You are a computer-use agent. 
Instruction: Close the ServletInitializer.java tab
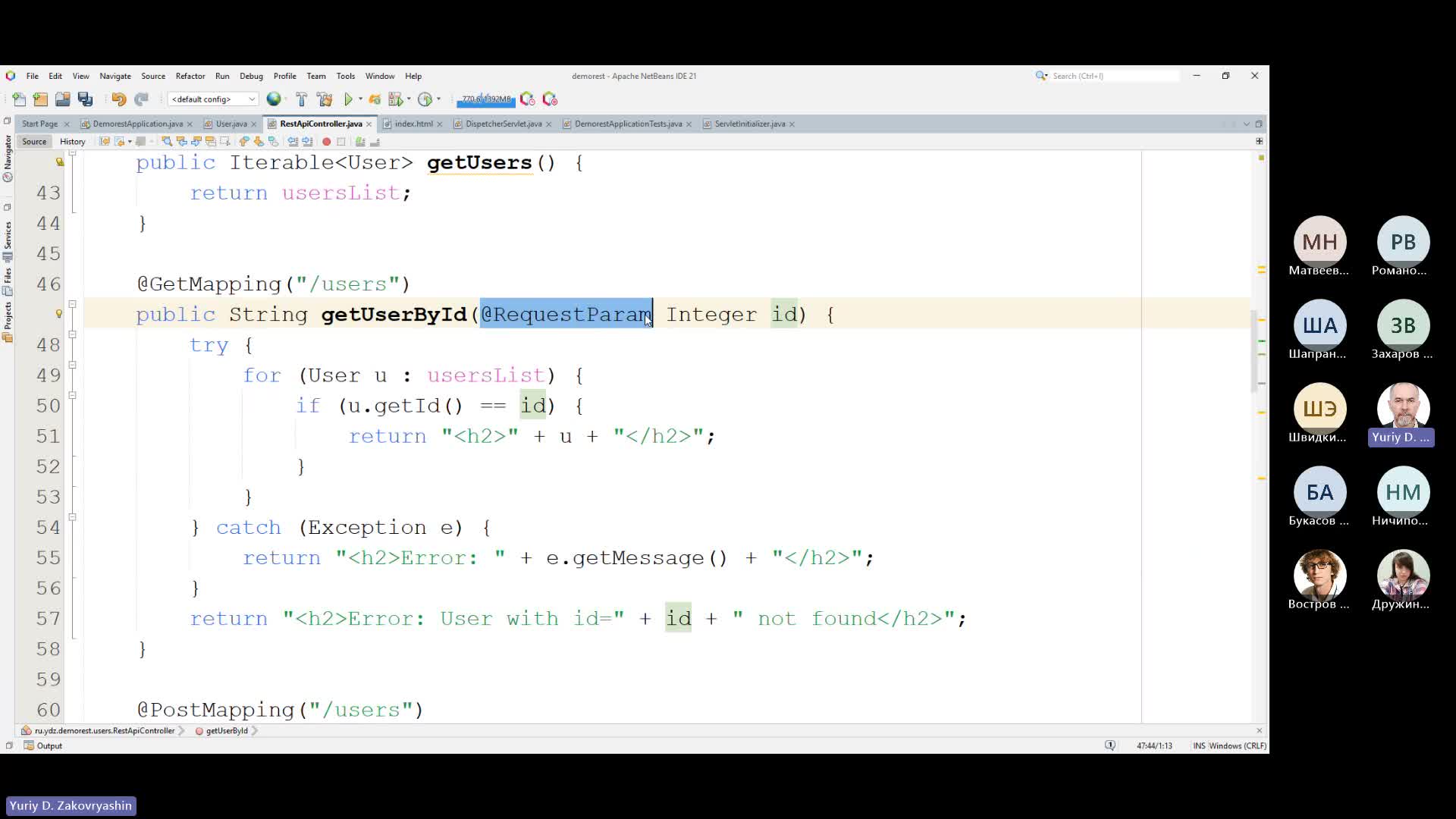click(792, 124)
